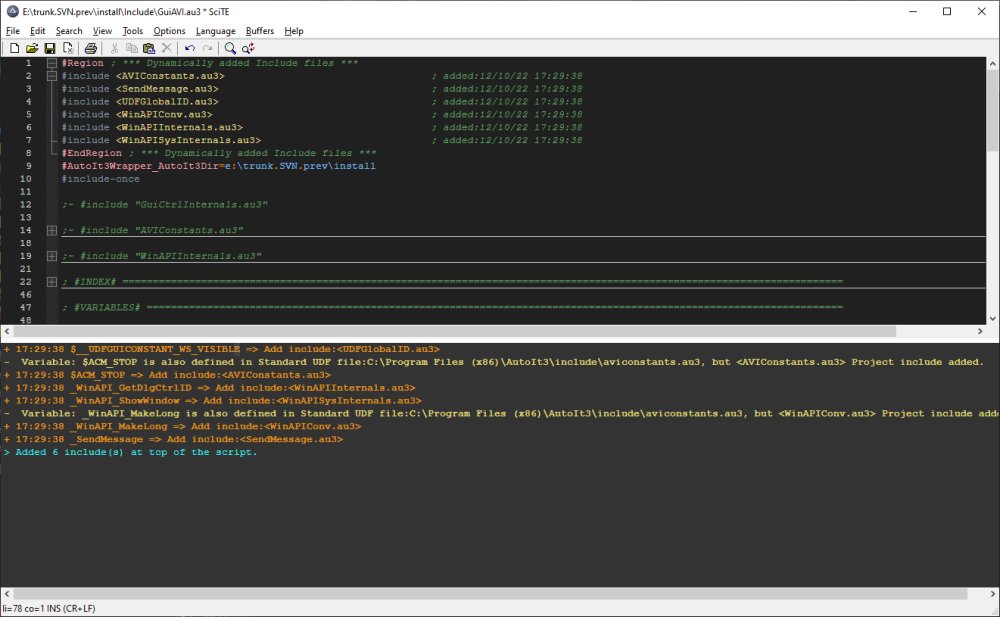Open the Edit menu
This screenshot has height=617, width=1000.
38,31
